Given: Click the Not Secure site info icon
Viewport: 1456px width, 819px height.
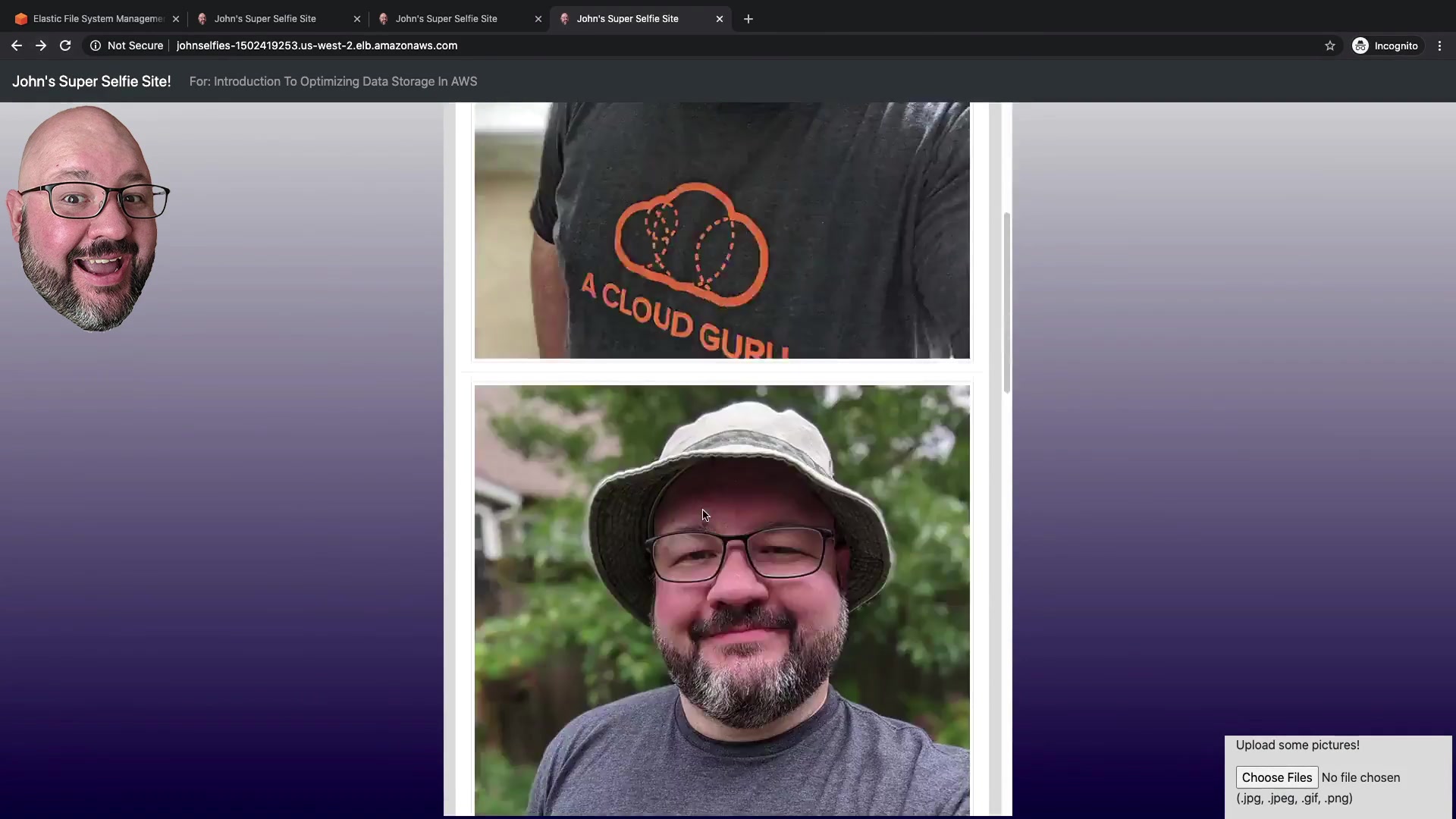Looking at the screenshot, I should coord(96,45).
